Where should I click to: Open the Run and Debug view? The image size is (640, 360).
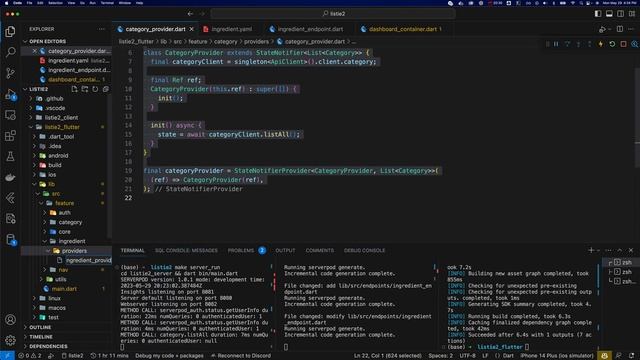tap(10, 94)
